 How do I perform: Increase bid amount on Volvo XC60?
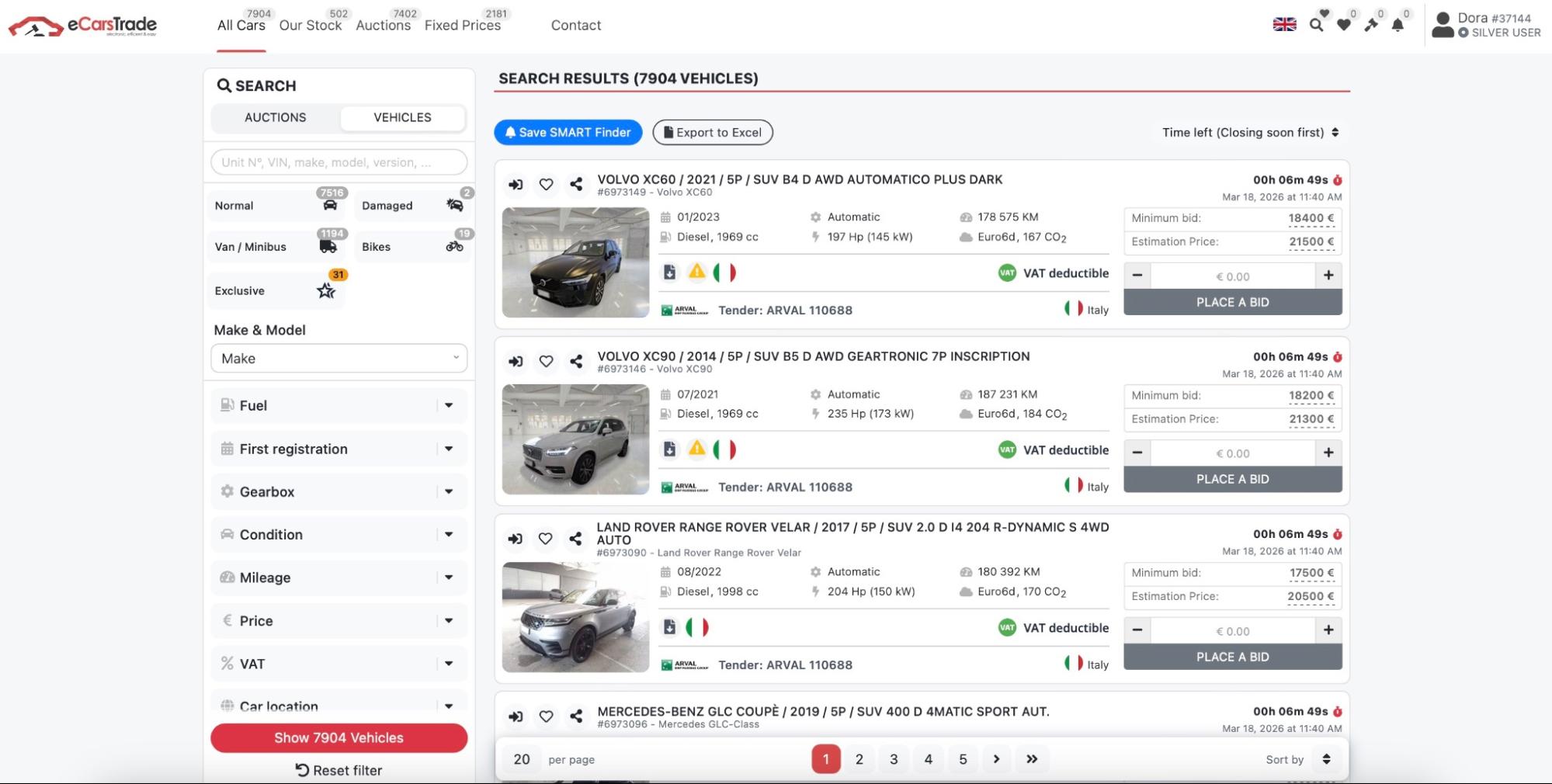[x=1328, y=276]
